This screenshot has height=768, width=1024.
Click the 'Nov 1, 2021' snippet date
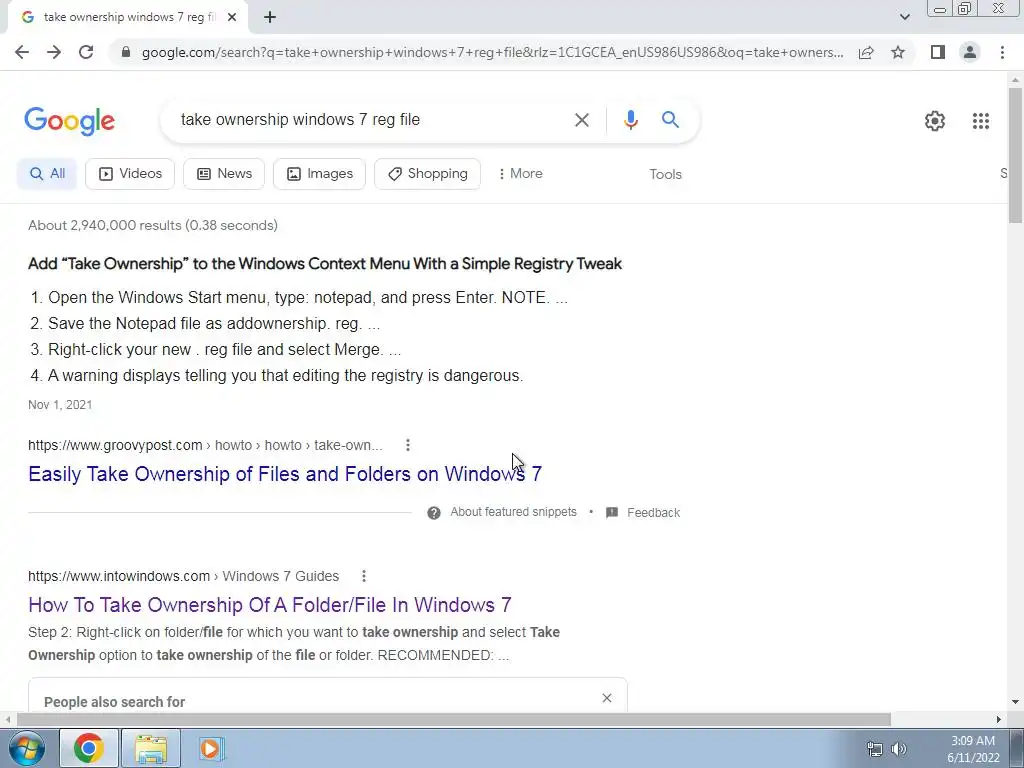(60, 405)
